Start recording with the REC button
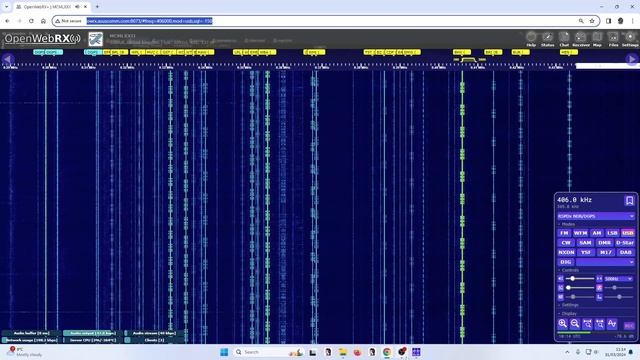 click(629, 325)
